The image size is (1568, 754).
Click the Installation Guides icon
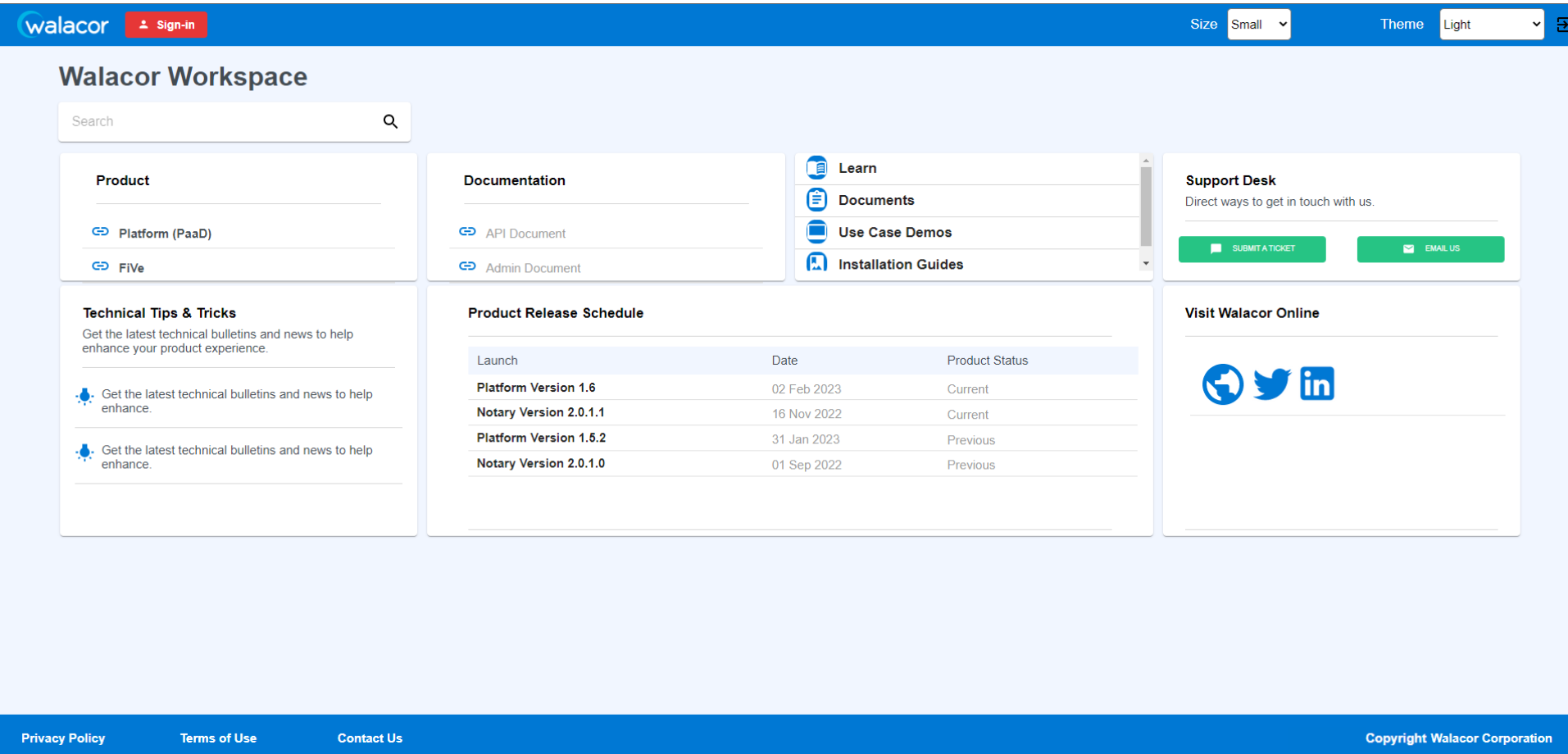pos(817,262)
